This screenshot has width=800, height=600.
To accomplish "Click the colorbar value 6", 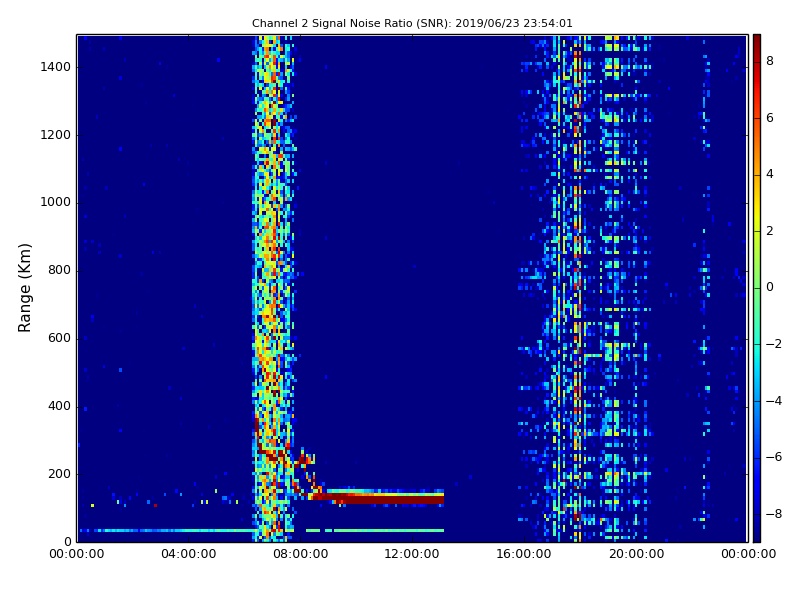I will tap(770, 118).
